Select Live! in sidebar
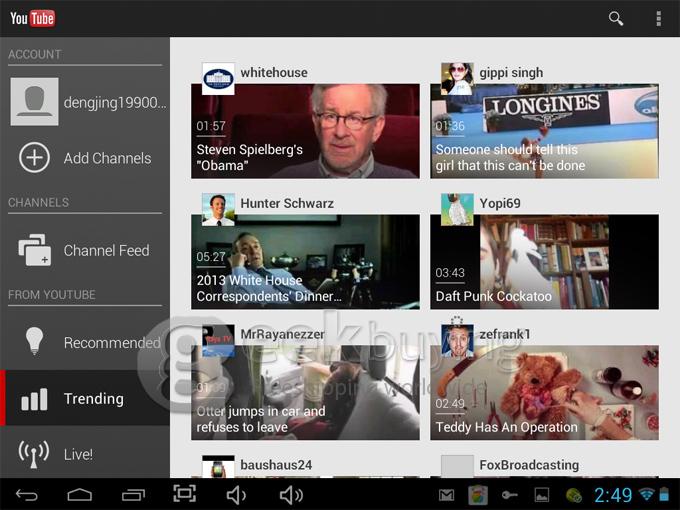Image resolution: width=680 pixels, height=510 pixels. [x=85, y=454]
